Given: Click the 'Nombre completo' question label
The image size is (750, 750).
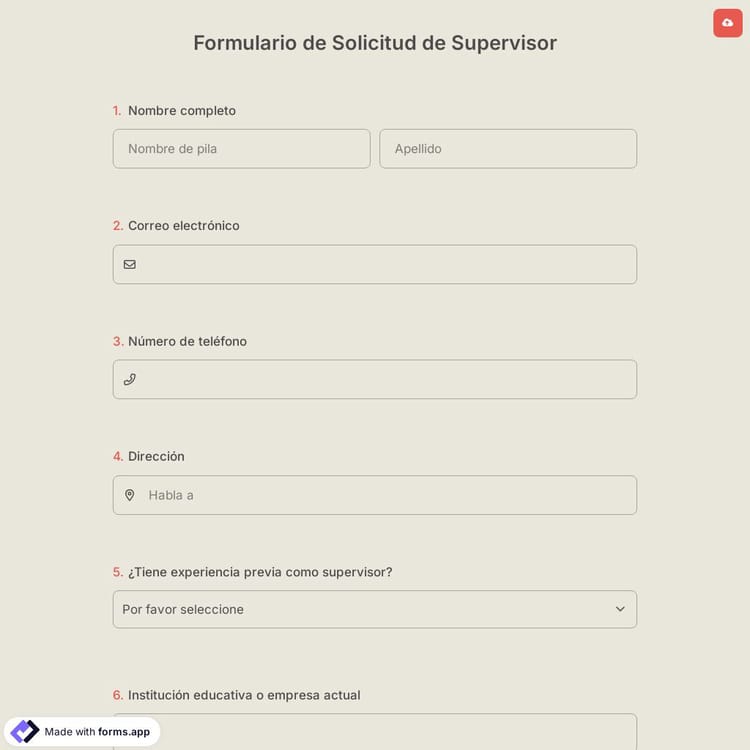Looking at the screenshot, I should point(182,111).
